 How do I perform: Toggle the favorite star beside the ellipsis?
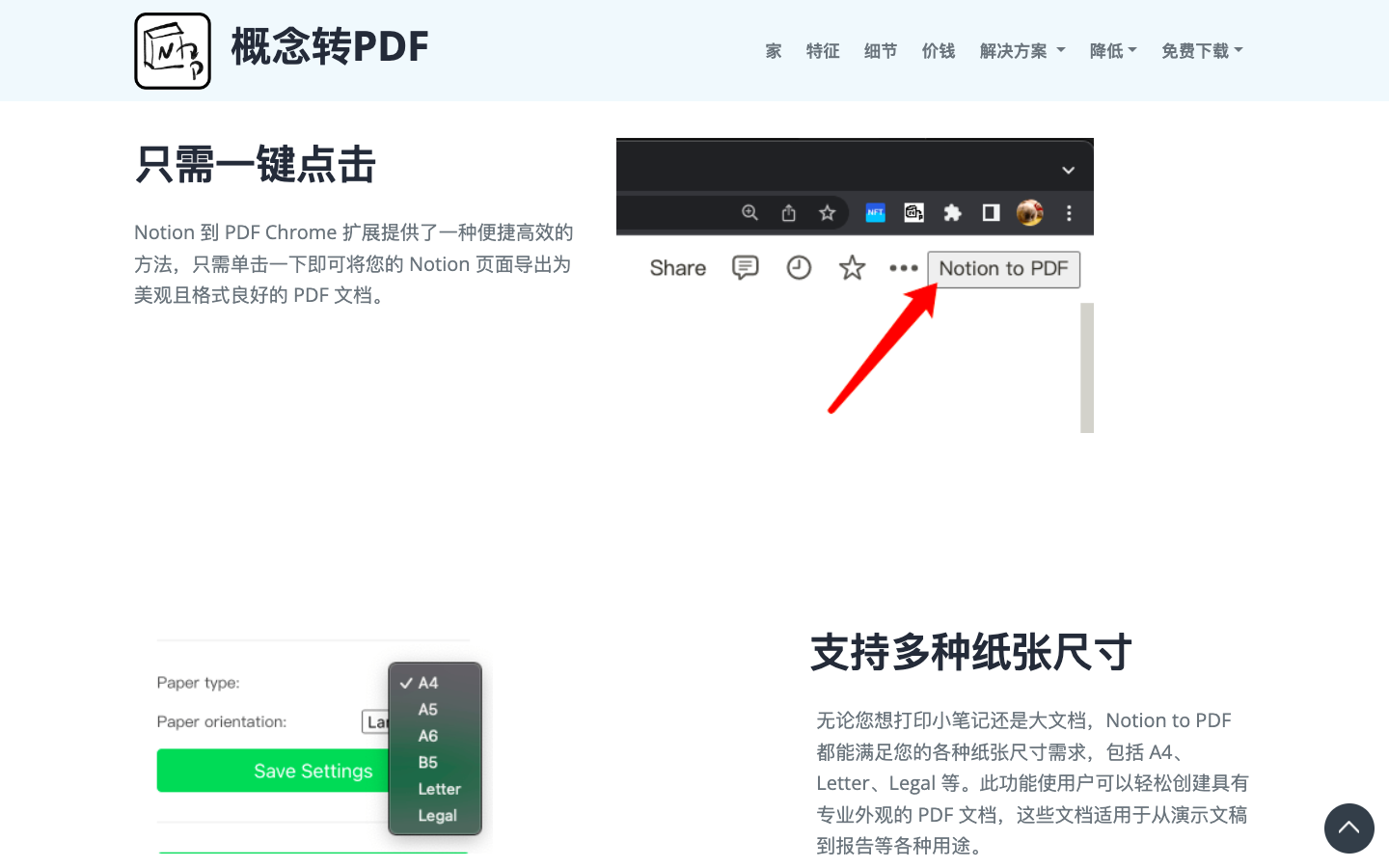click(x=852, y=268)
